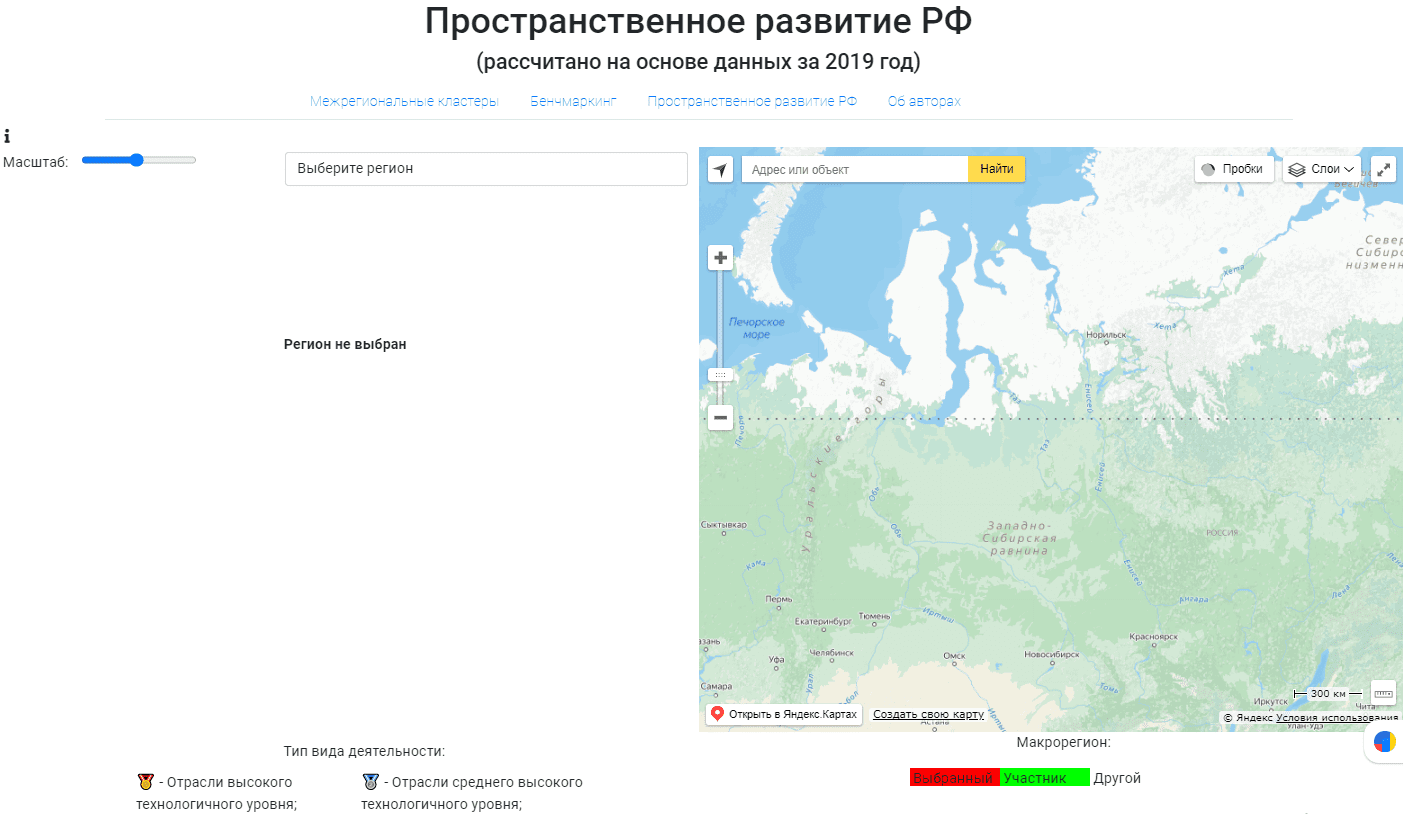The image size is (1403, 814).
Task: Open the map fullscreen expand icon
Action: [x=1383, y=169]
